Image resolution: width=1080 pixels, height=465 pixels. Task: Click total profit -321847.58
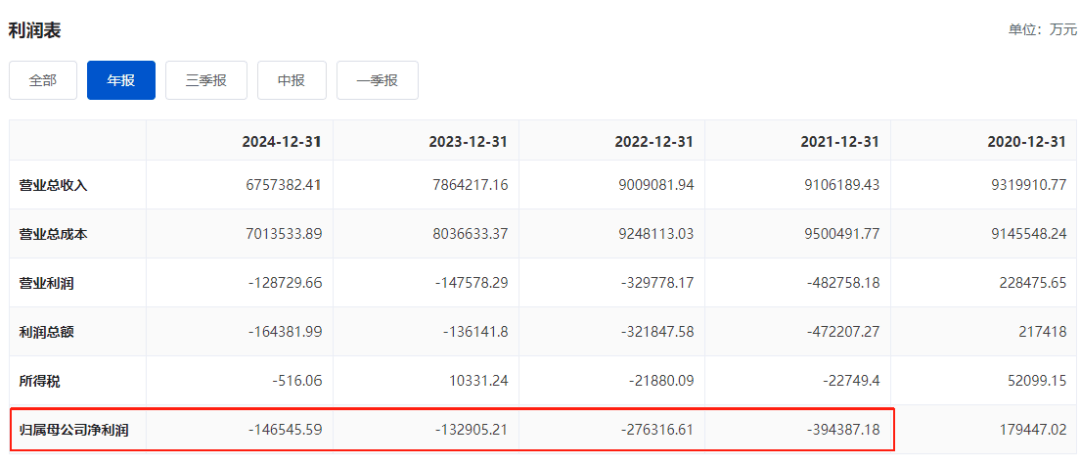pyautogui.click(x=657, y=331)
